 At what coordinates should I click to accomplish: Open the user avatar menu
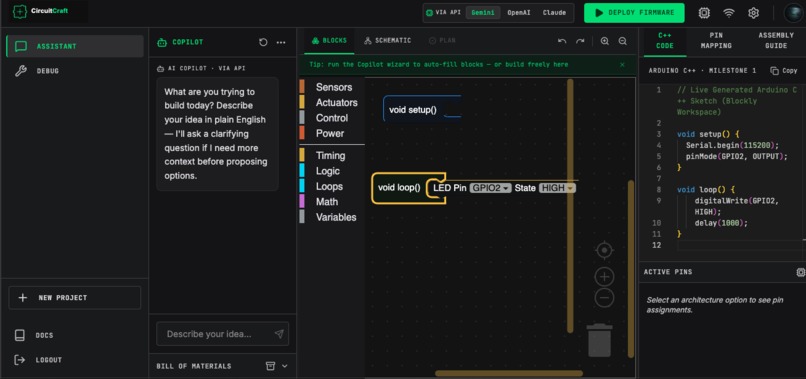tap(793, 13)
